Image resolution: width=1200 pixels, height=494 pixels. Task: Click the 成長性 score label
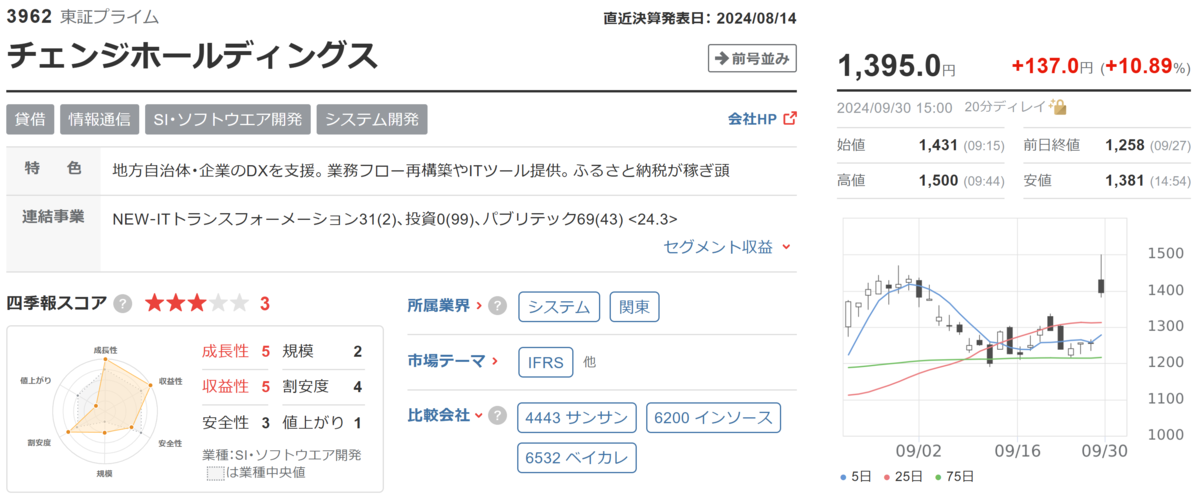223,351
